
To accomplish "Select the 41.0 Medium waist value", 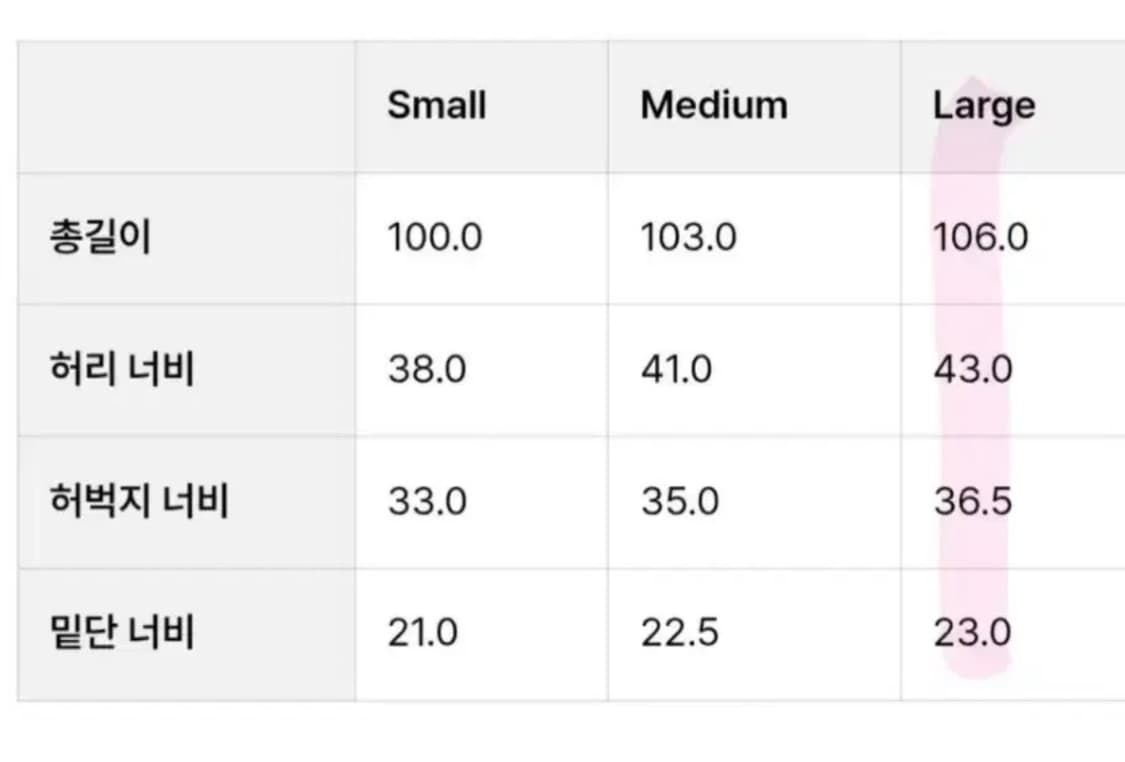I will point(677,370).
